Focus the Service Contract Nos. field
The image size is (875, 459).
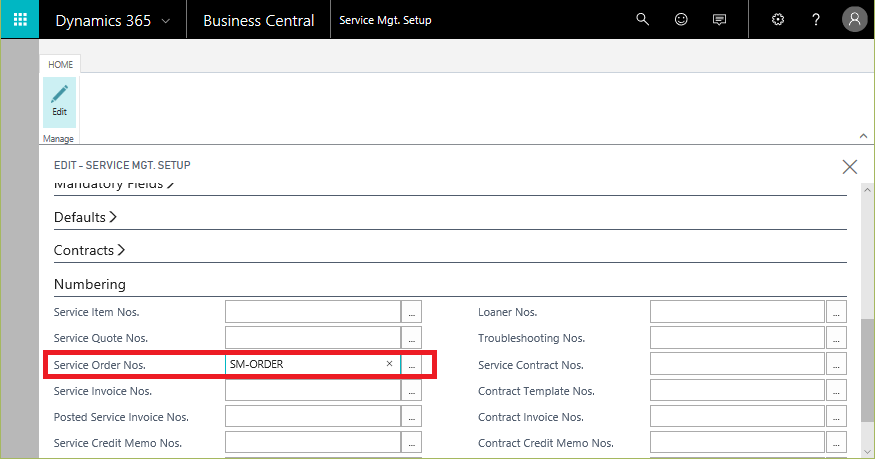(x=737, y=364)
